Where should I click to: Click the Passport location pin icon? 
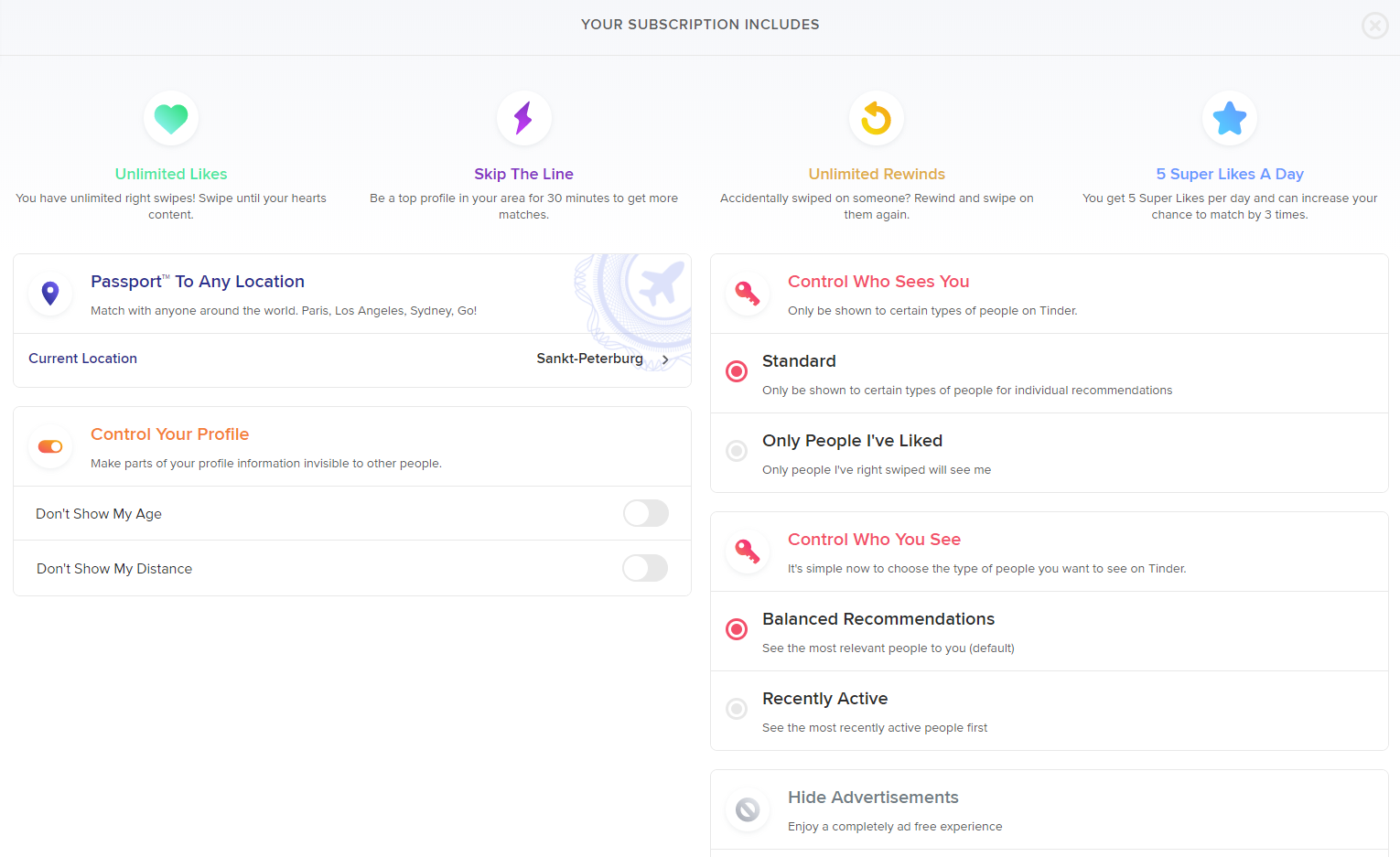pos(50,293)
